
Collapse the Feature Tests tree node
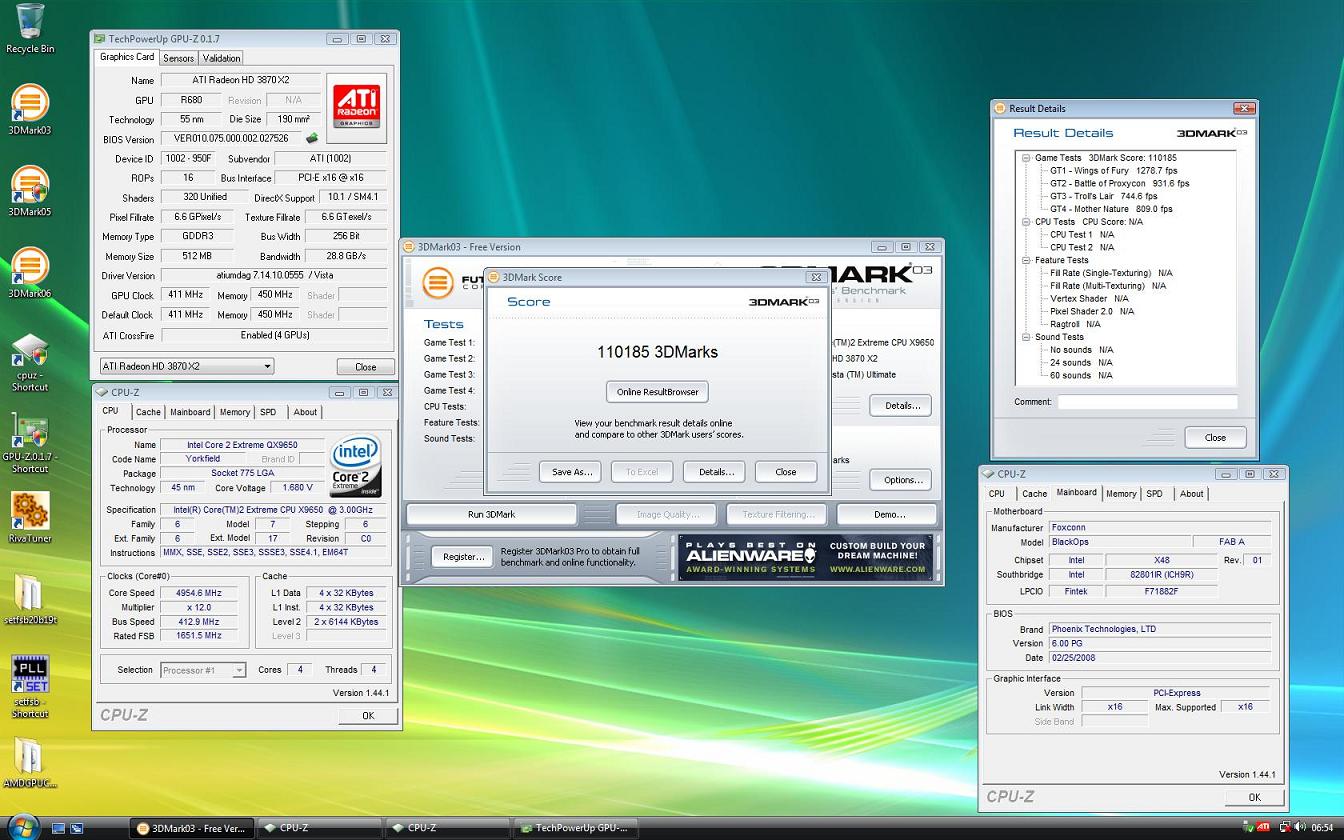[x=1026, y=260]
